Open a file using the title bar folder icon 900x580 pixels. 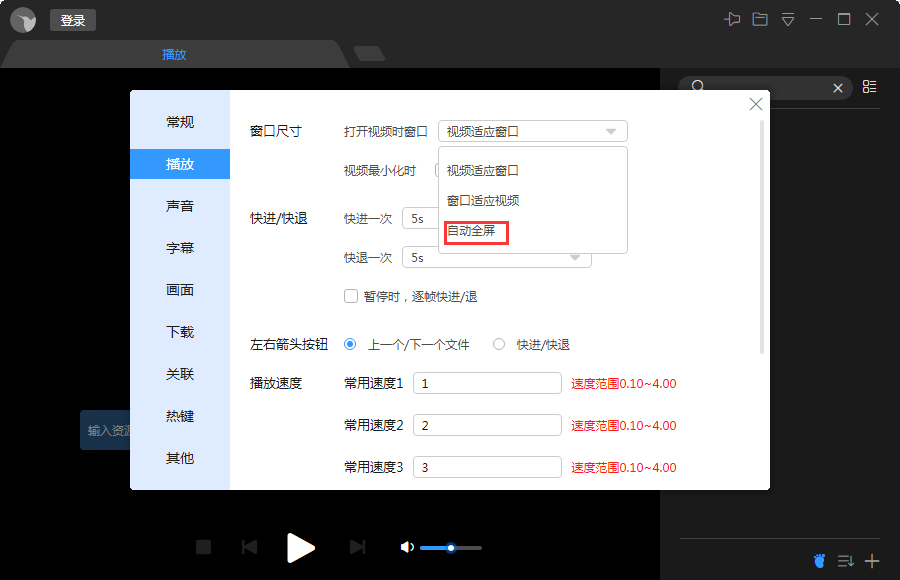[760, 18]
